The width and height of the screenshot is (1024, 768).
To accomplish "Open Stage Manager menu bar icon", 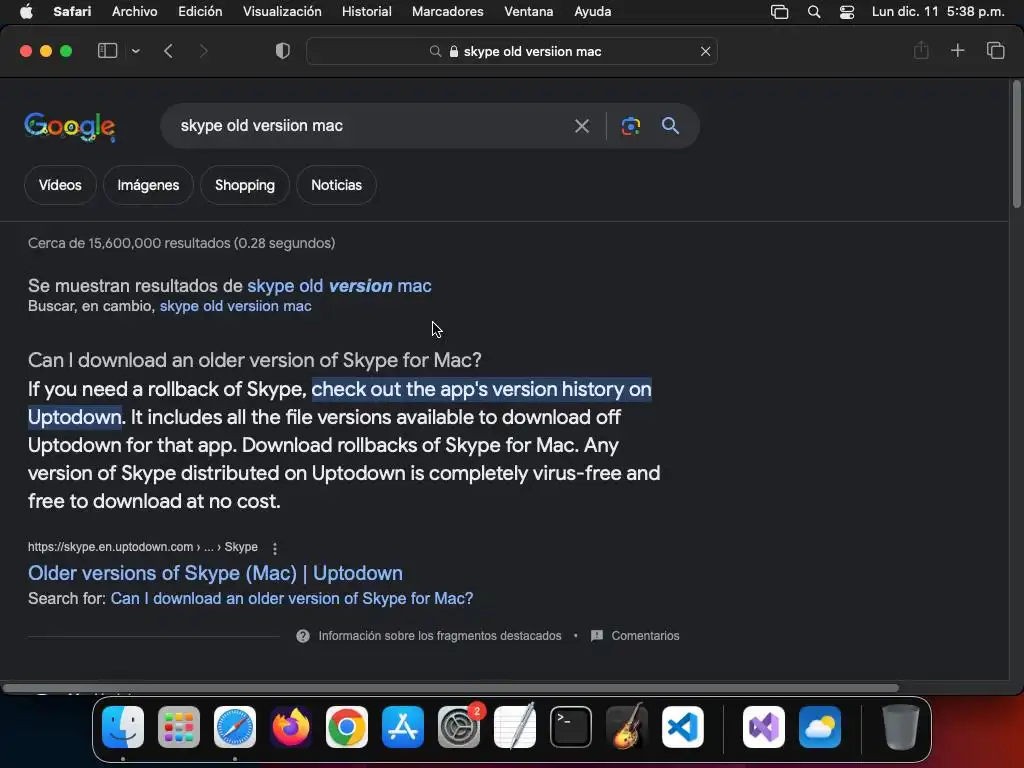I will click(779, 12).
